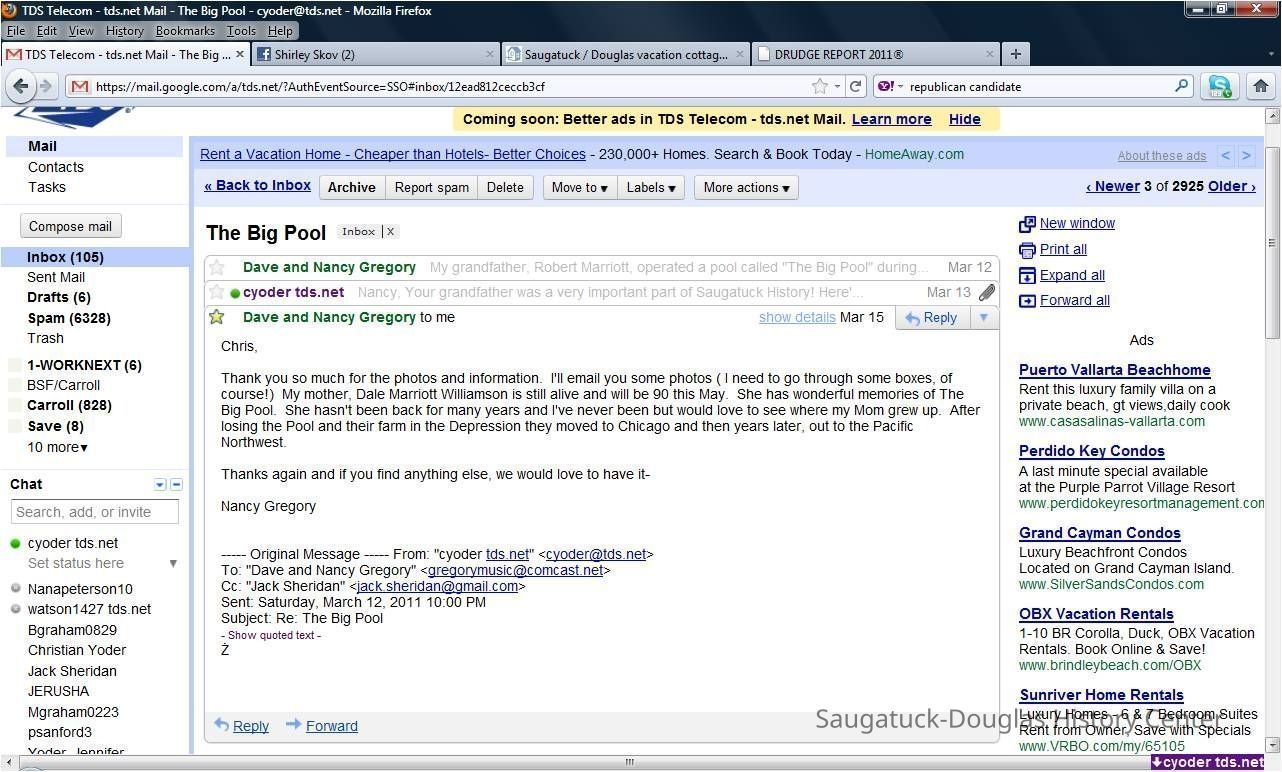
Task: Switch to the DRUDGE REPORT 2011 tab
Action: (x=870, y=55)
